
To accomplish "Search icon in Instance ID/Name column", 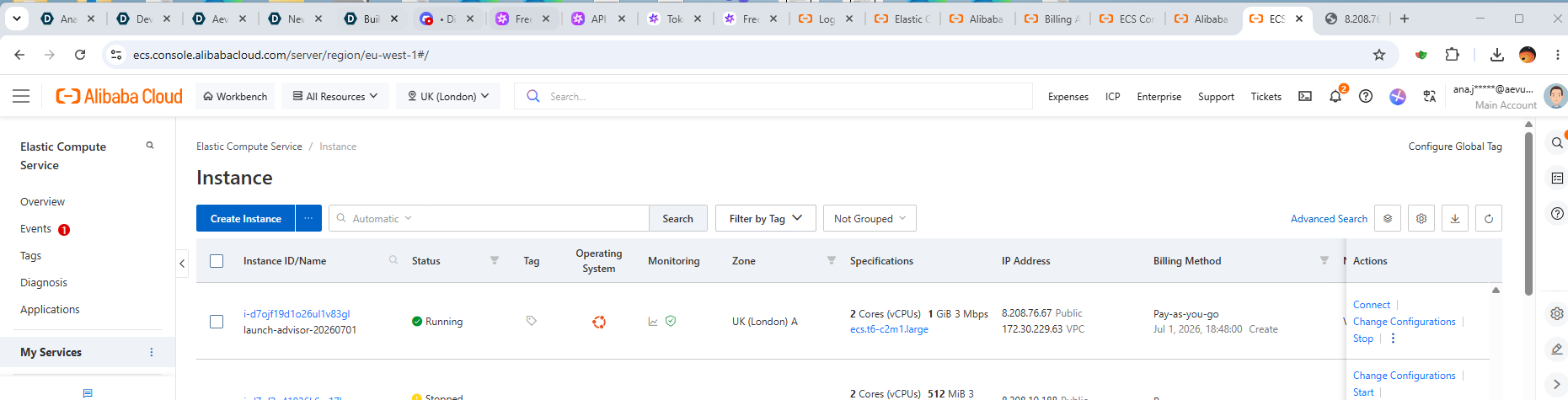I will [x=393, y=260].
